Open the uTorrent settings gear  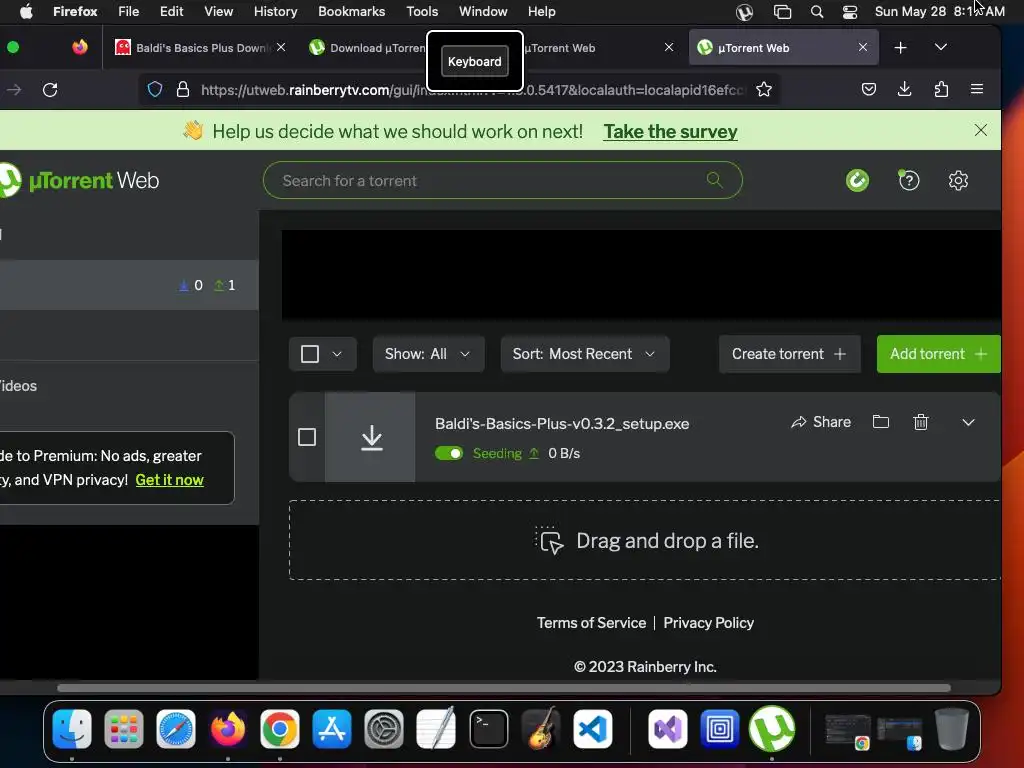tap(957, 180)
